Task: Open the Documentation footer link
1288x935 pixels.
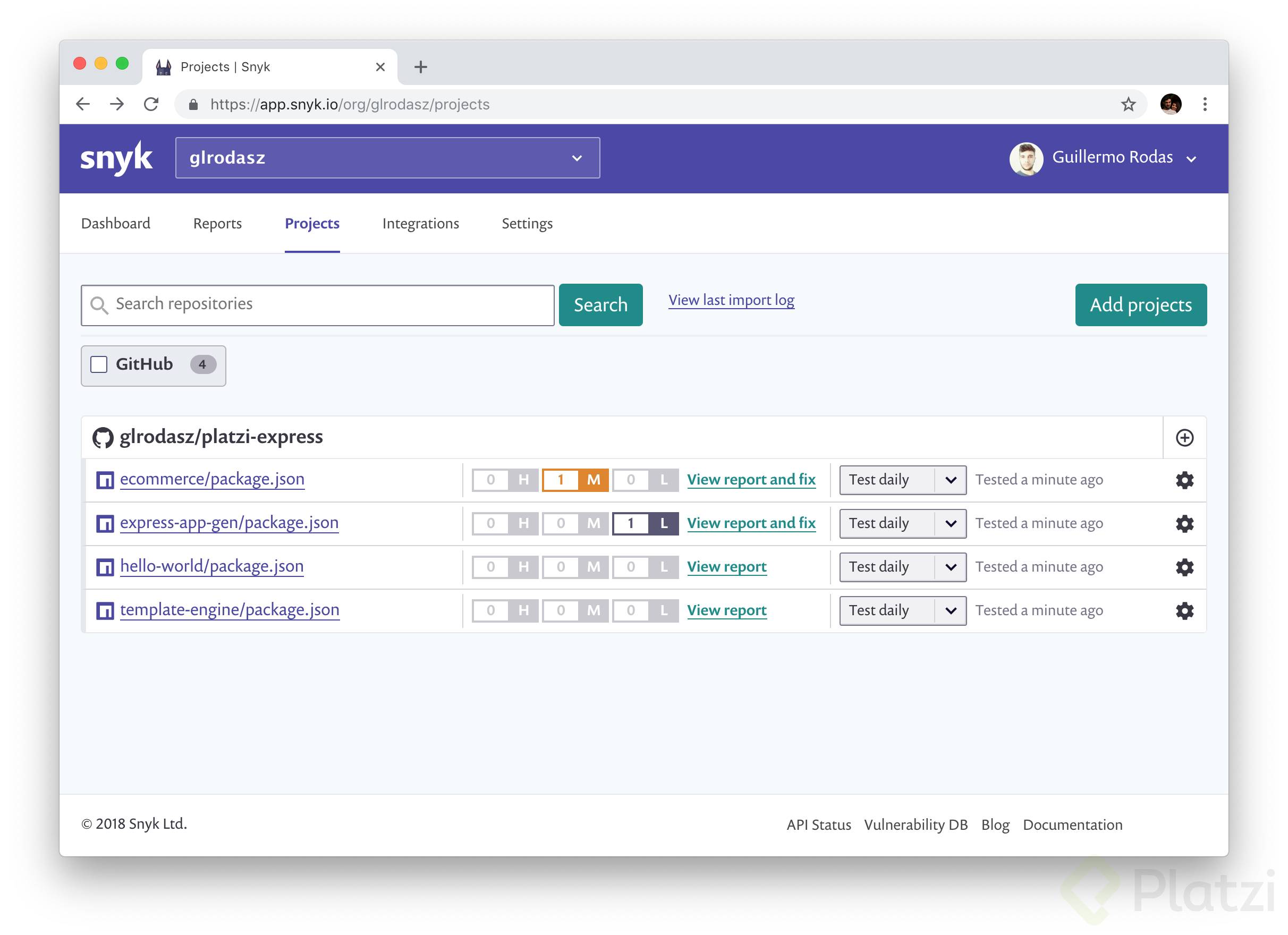Action: [x=1072, y=825]
